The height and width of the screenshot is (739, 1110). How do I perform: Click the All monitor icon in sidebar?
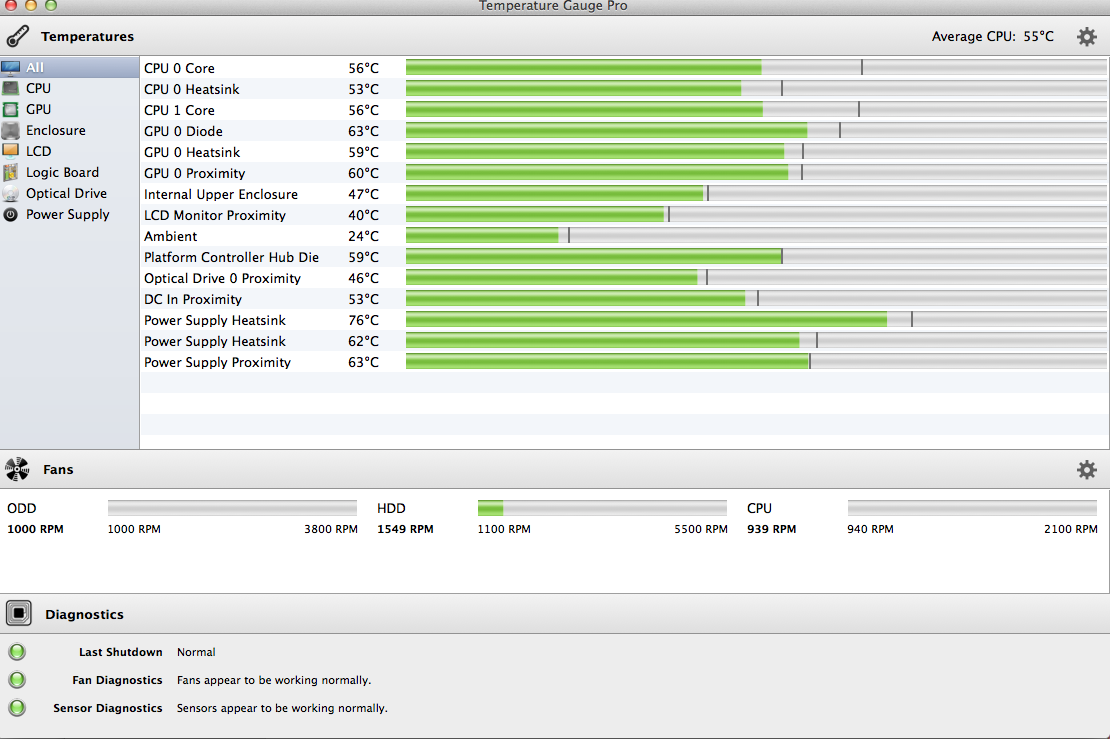pyautogui.click(x=11, y=68)
